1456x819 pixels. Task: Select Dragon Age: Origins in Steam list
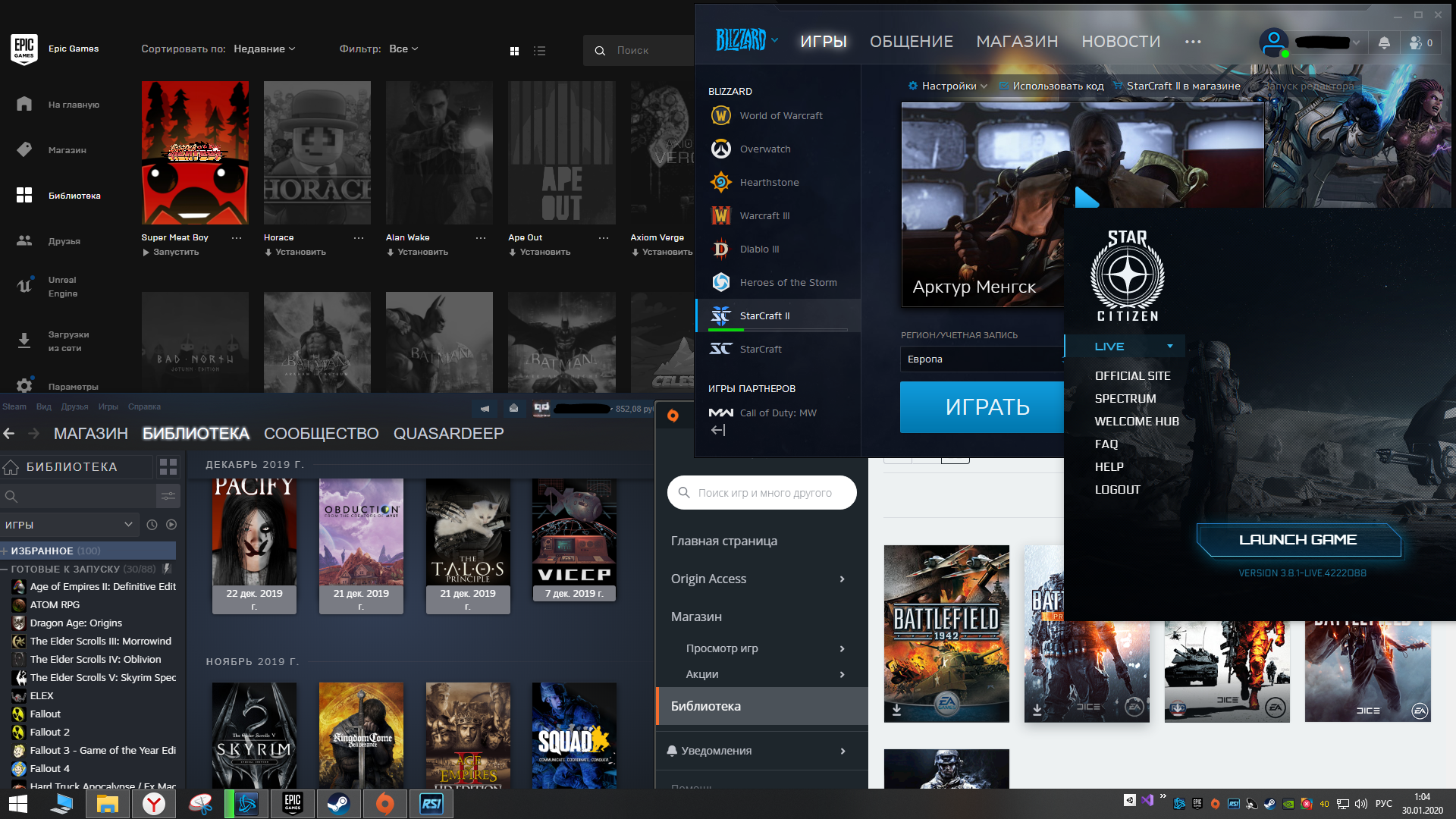76,623
